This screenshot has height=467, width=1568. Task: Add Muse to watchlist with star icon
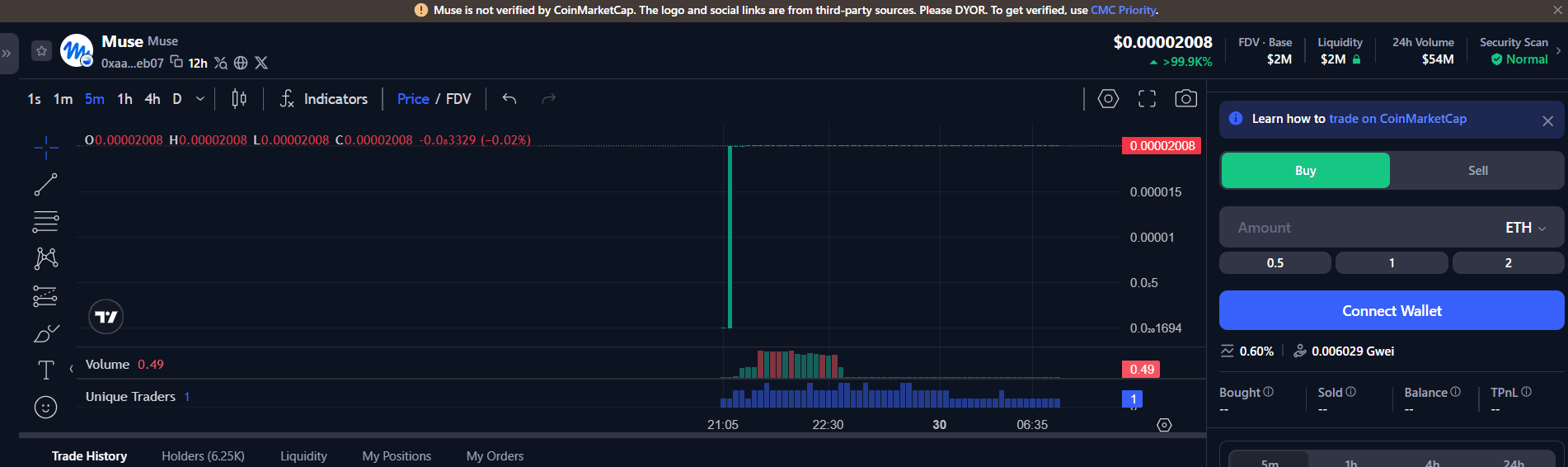pyautogui.click(x=41, y=51)
